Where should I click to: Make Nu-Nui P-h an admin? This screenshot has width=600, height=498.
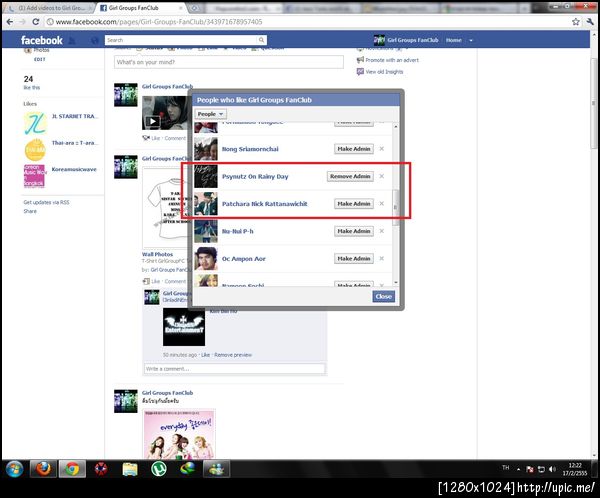pyautogui.click(x=354, y=231)
